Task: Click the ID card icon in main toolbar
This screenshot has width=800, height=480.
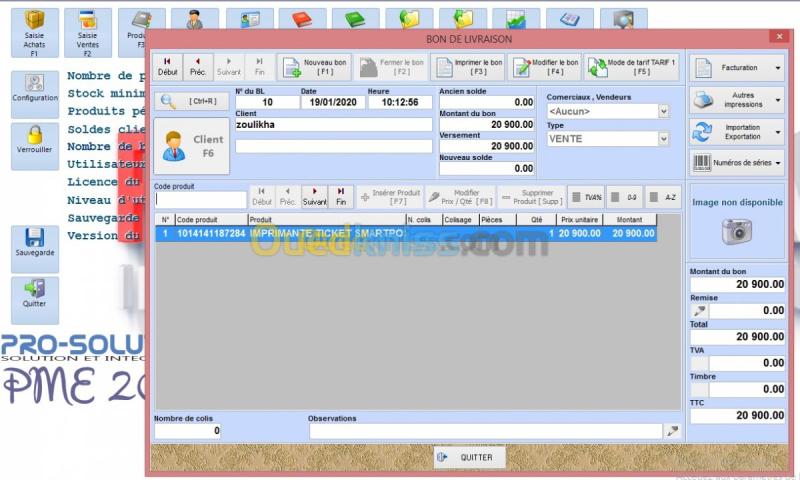Action: point(249,20)
